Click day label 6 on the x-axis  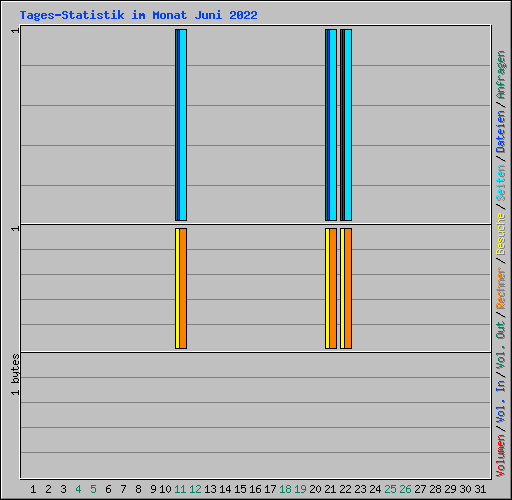108,489
